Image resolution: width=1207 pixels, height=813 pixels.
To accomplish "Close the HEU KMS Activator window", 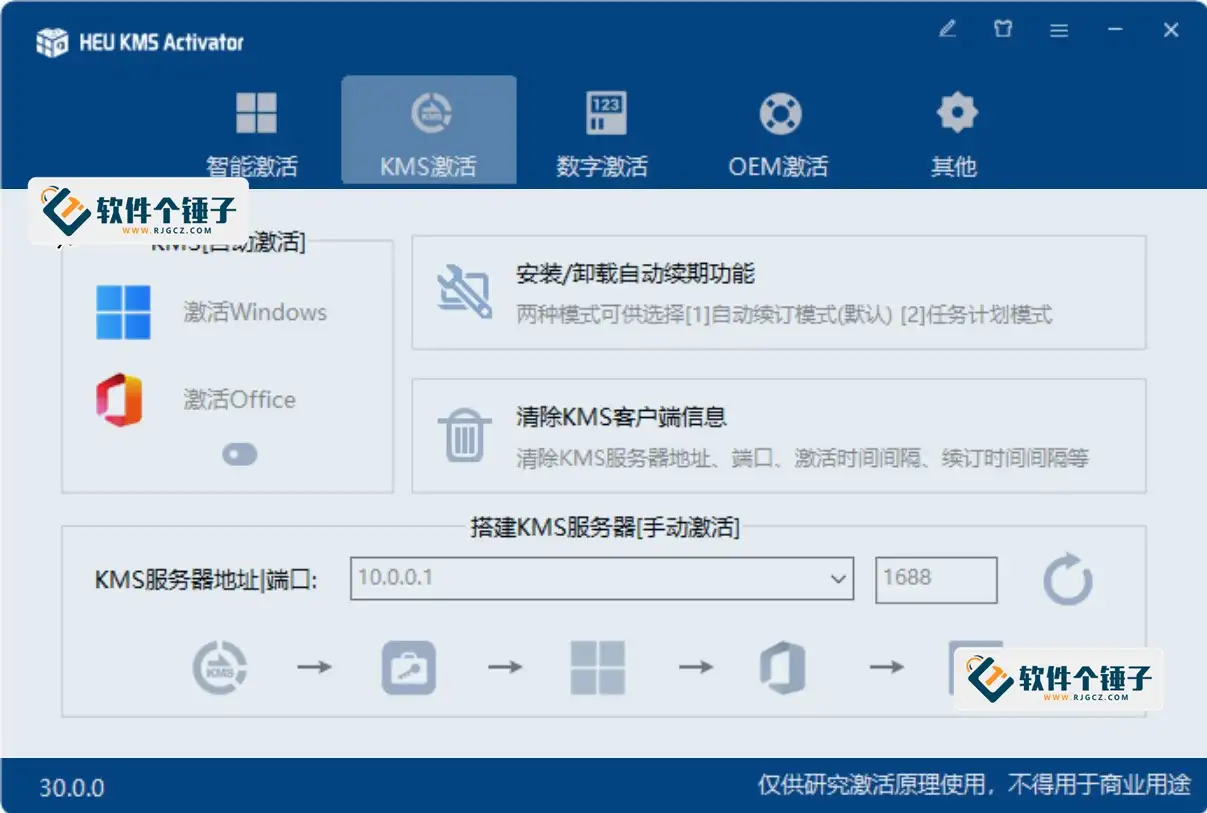I will click(x=1171, y=31).
